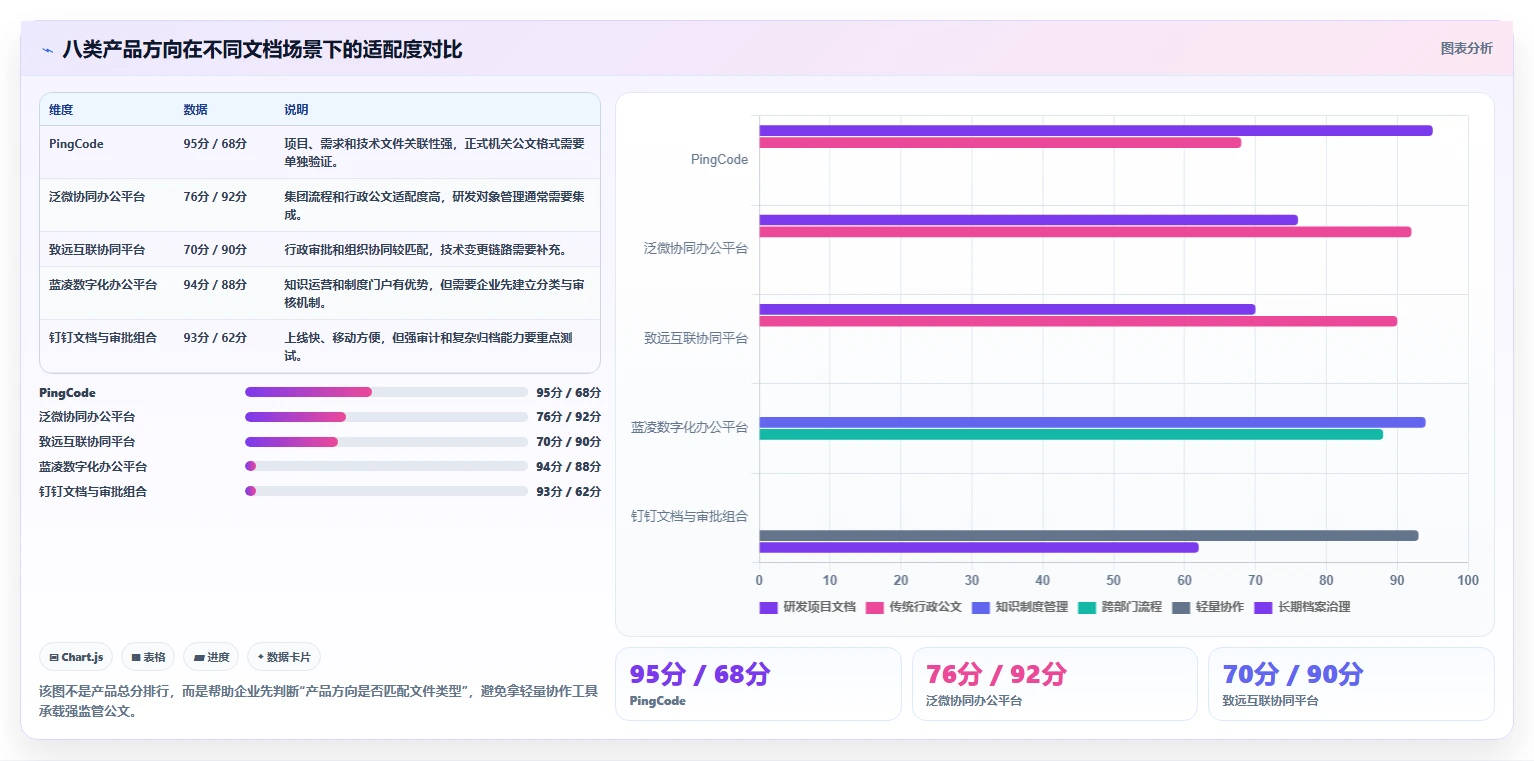Toggle the 跨部门流程 legend item

click(x=1120, y=607)
